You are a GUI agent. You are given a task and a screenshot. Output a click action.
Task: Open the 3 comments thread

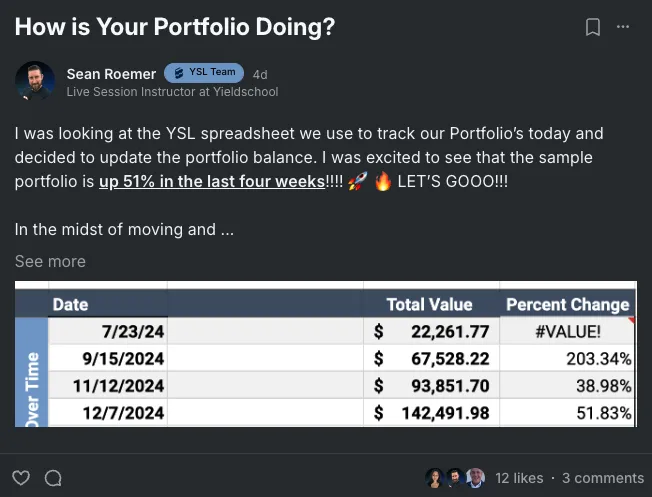[603, 478]
